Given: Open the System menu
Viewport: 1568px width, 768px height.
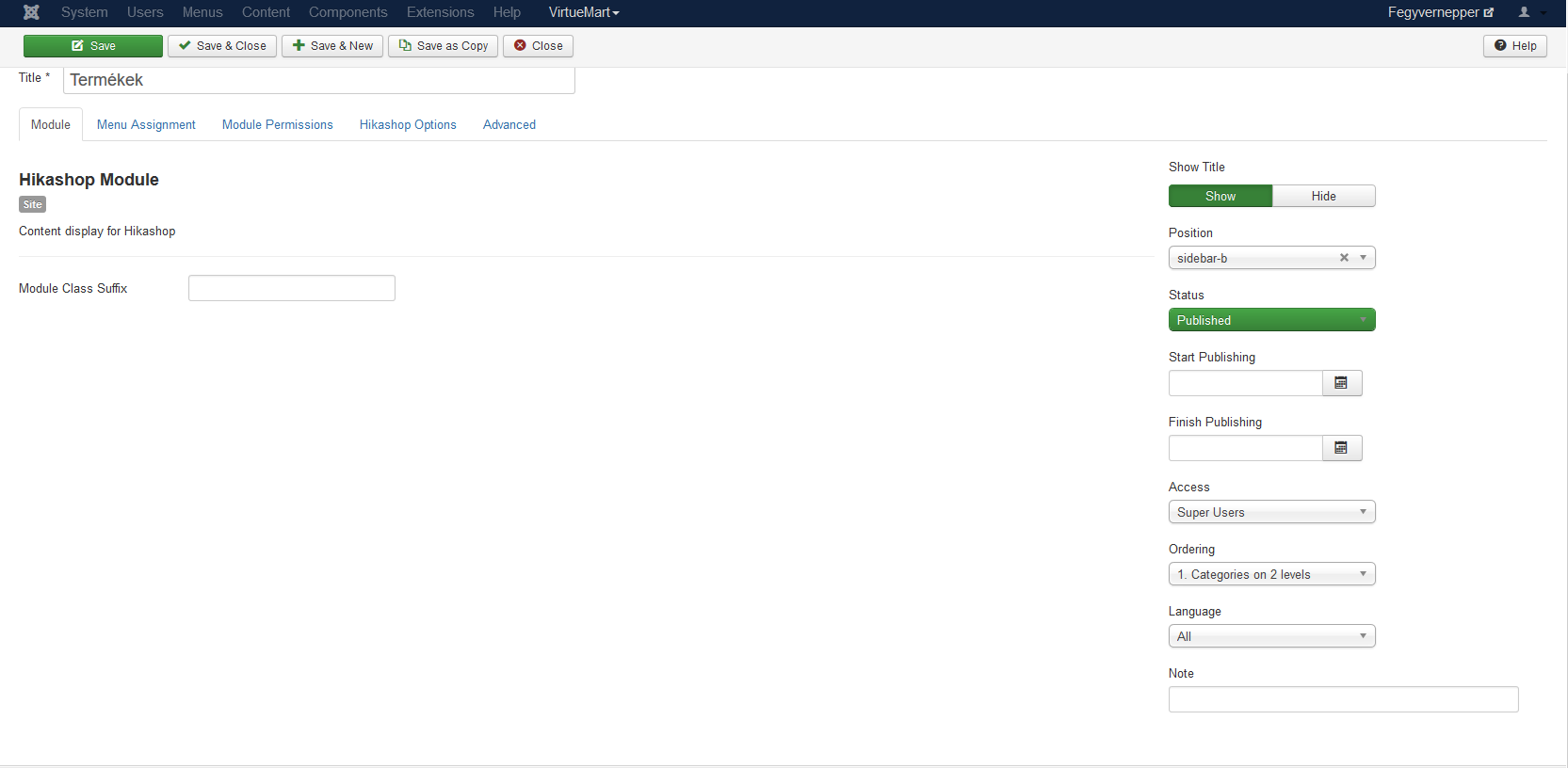Looking at the screenshot, I should point(85,12).
